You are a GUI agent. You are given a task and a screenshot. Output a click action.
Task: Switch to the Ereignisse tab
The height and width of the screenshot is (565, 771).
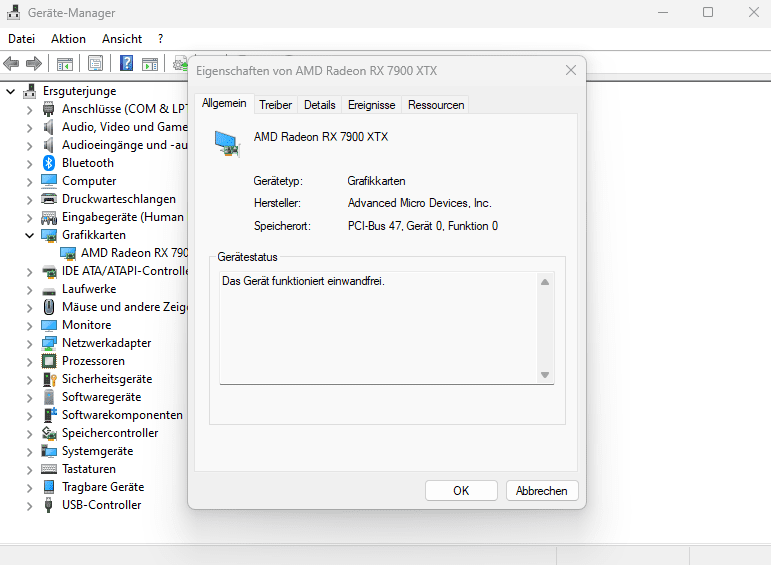372,105
